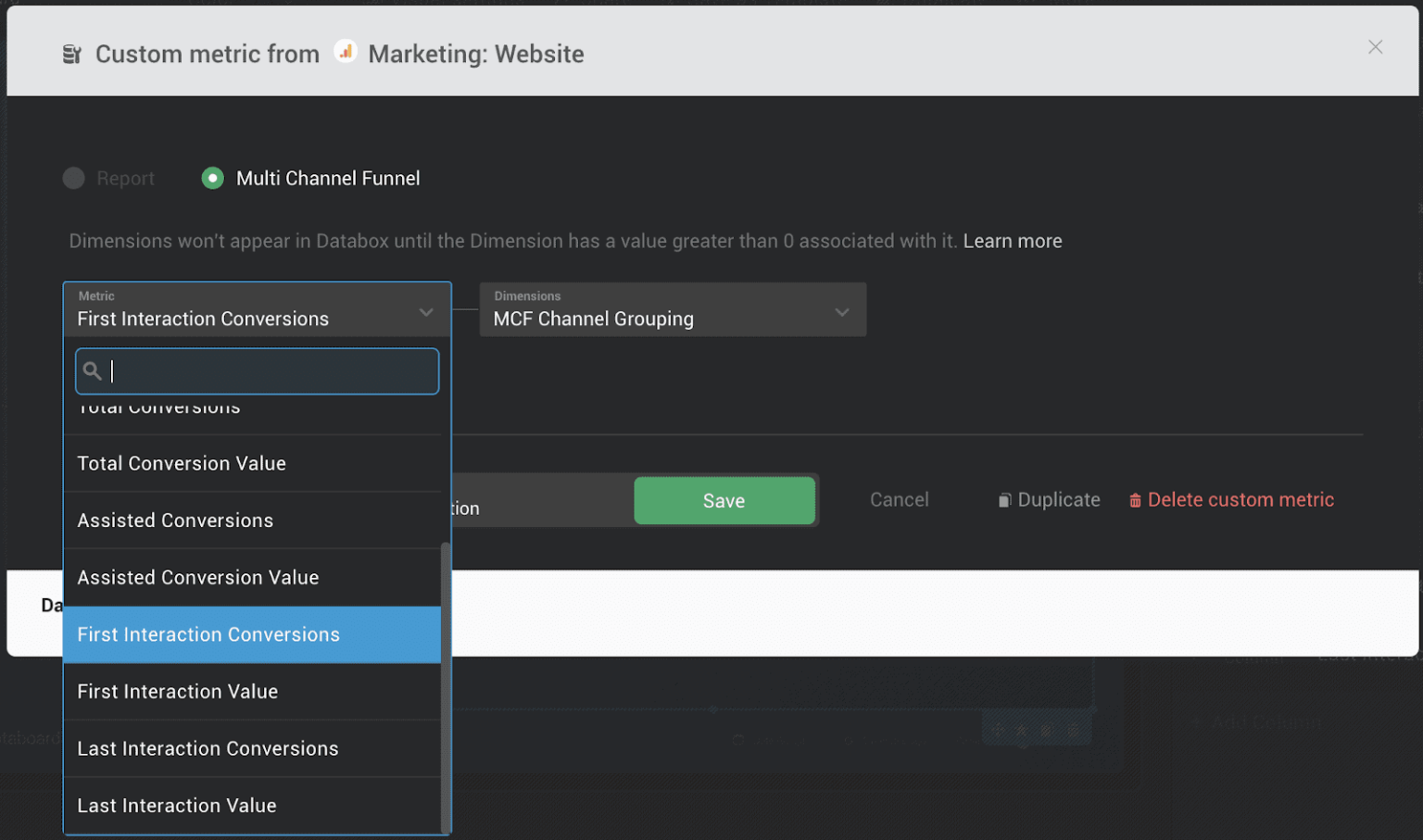Viewport: 1423px width, 840px height.
Task: Click the clipboard icon beside Duplicate
Action: [1005, 499]
